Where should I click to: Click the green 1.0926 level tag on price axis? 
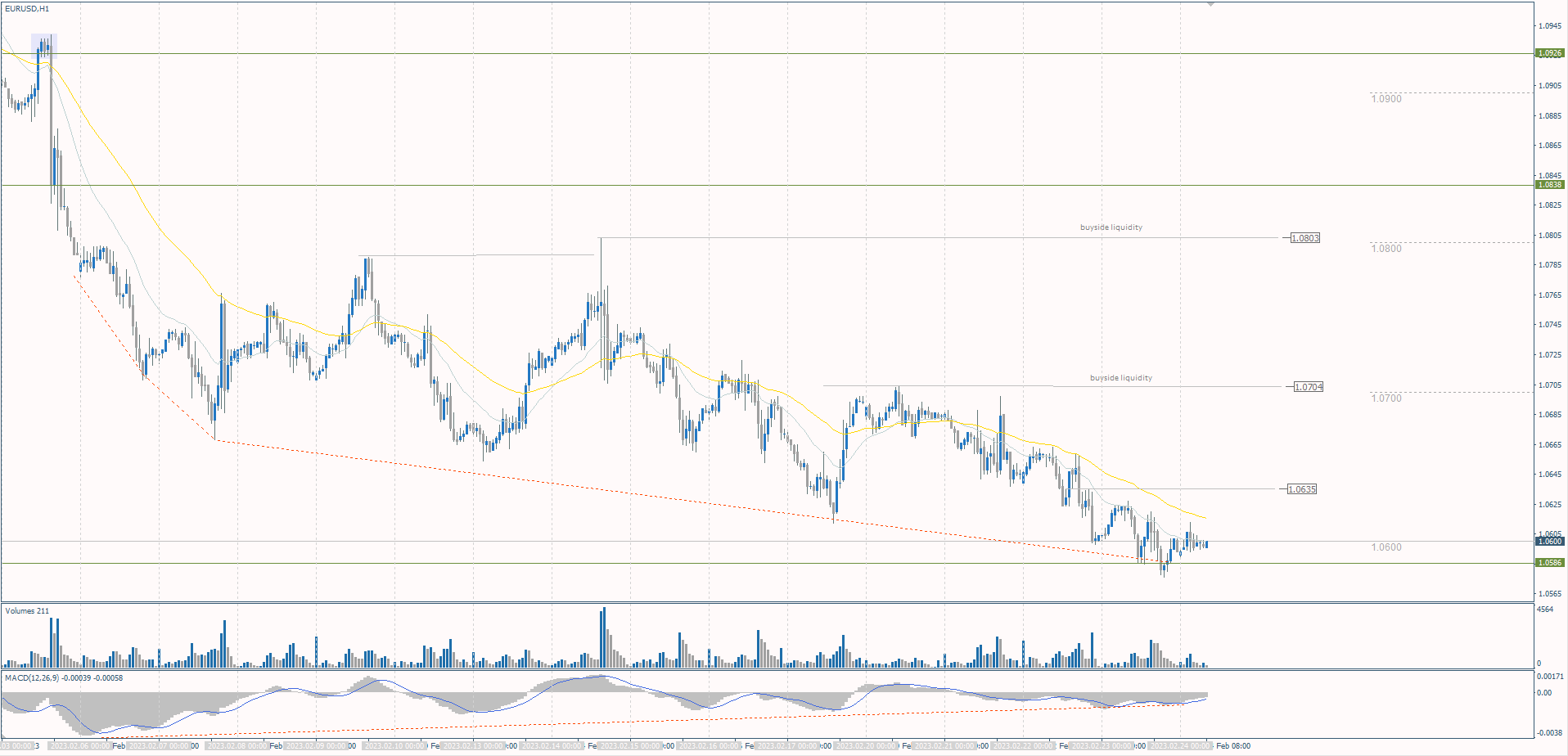[x=1550, y=53]
